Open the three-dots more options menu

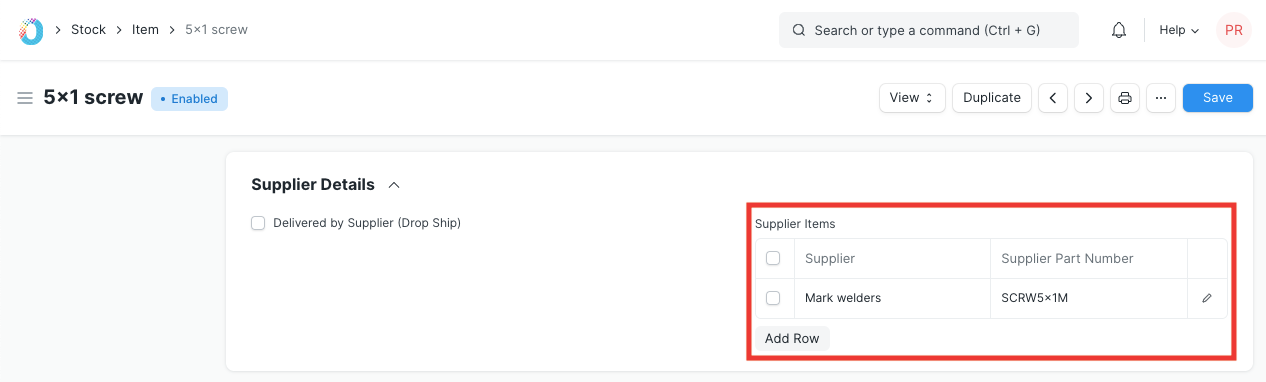pos(1161,98)
